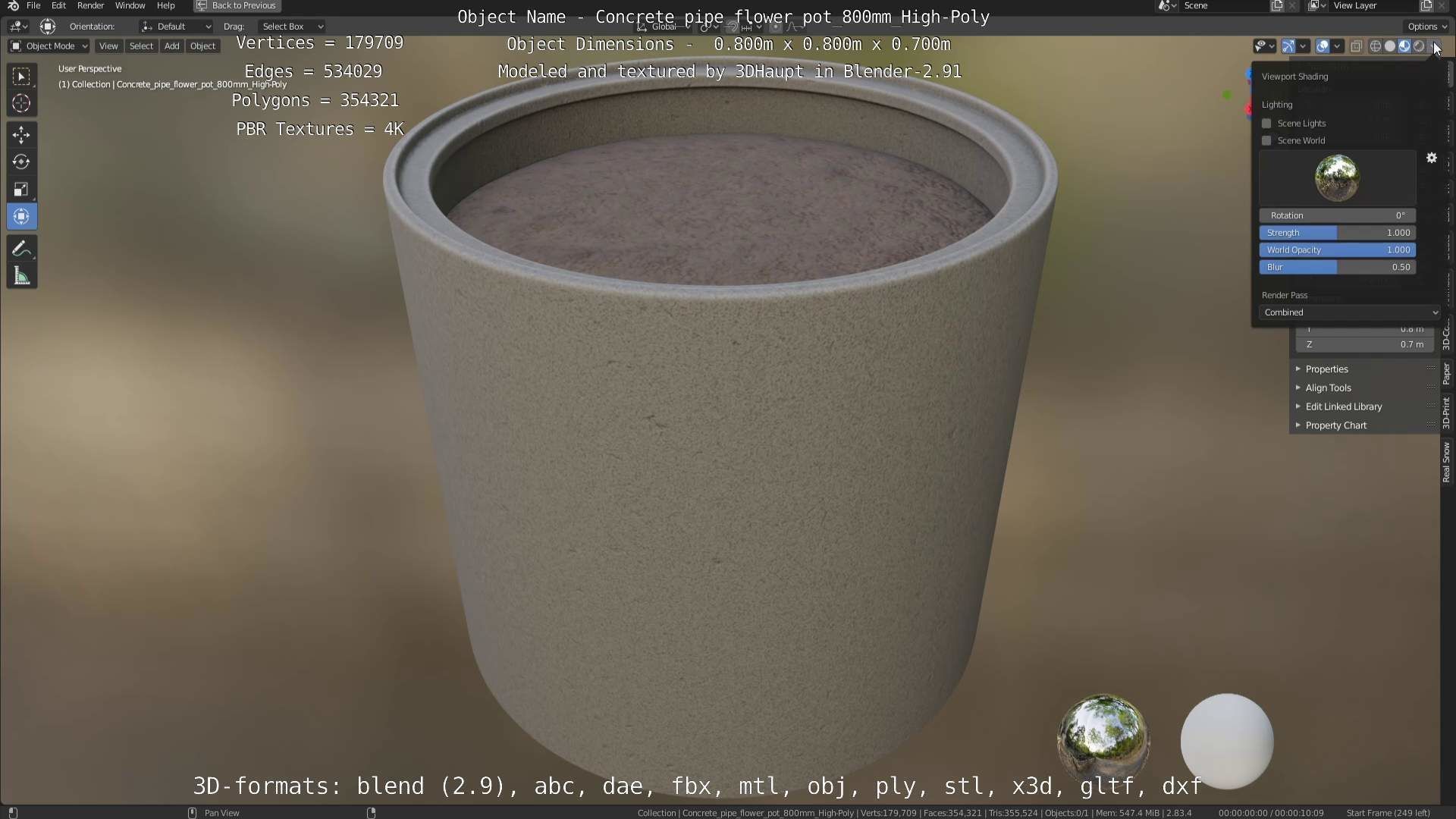Toggle X-Ray display
This screenshot has height=819, width=1456.
1356,46
